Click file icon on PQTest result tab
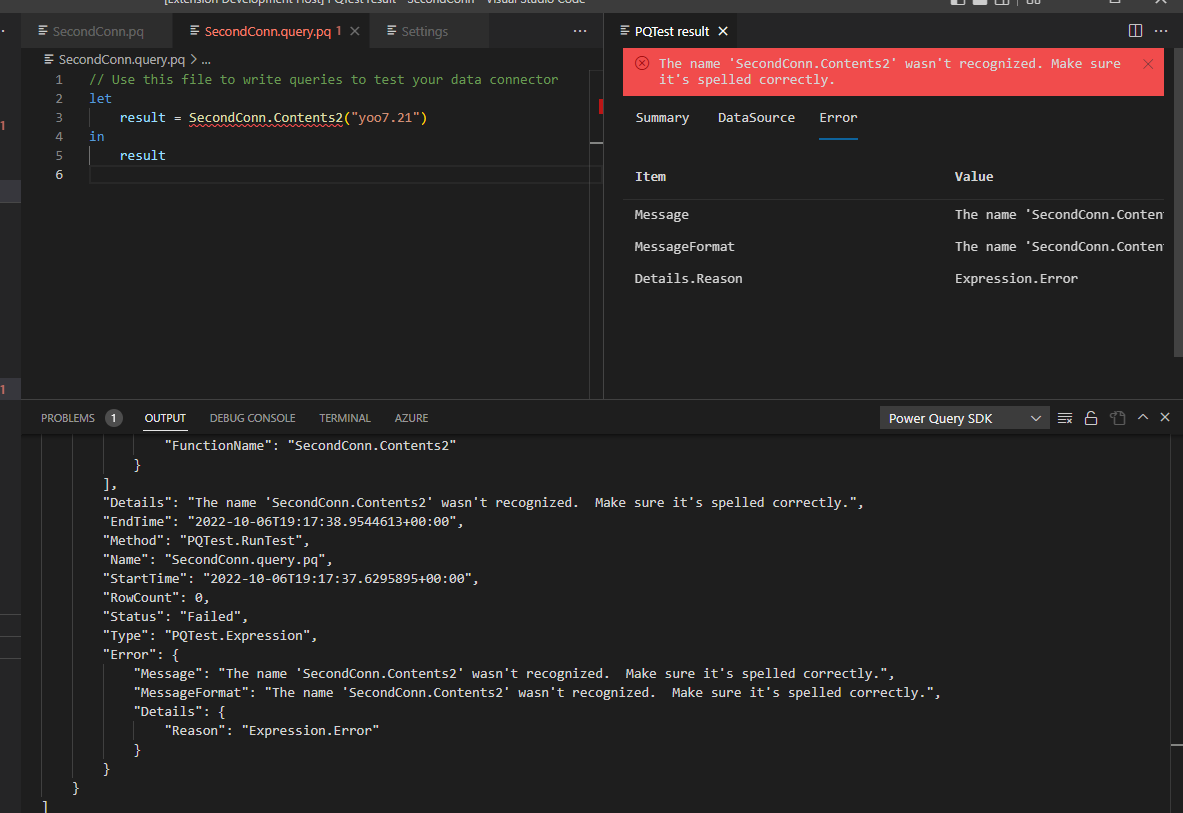The width and height of the screenshot is (1183, 813). (x=625, y=31)
